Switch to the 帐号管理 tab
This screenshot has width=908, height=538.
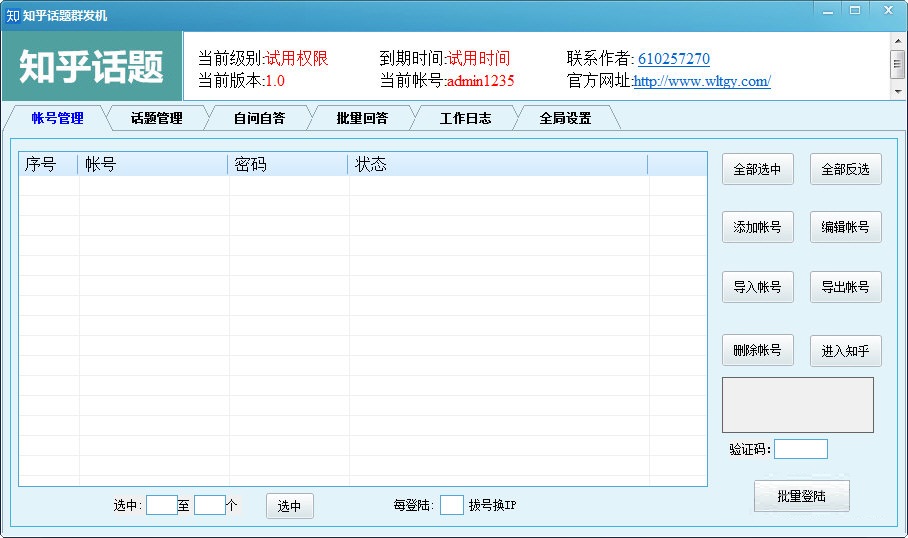coord(57,118)
